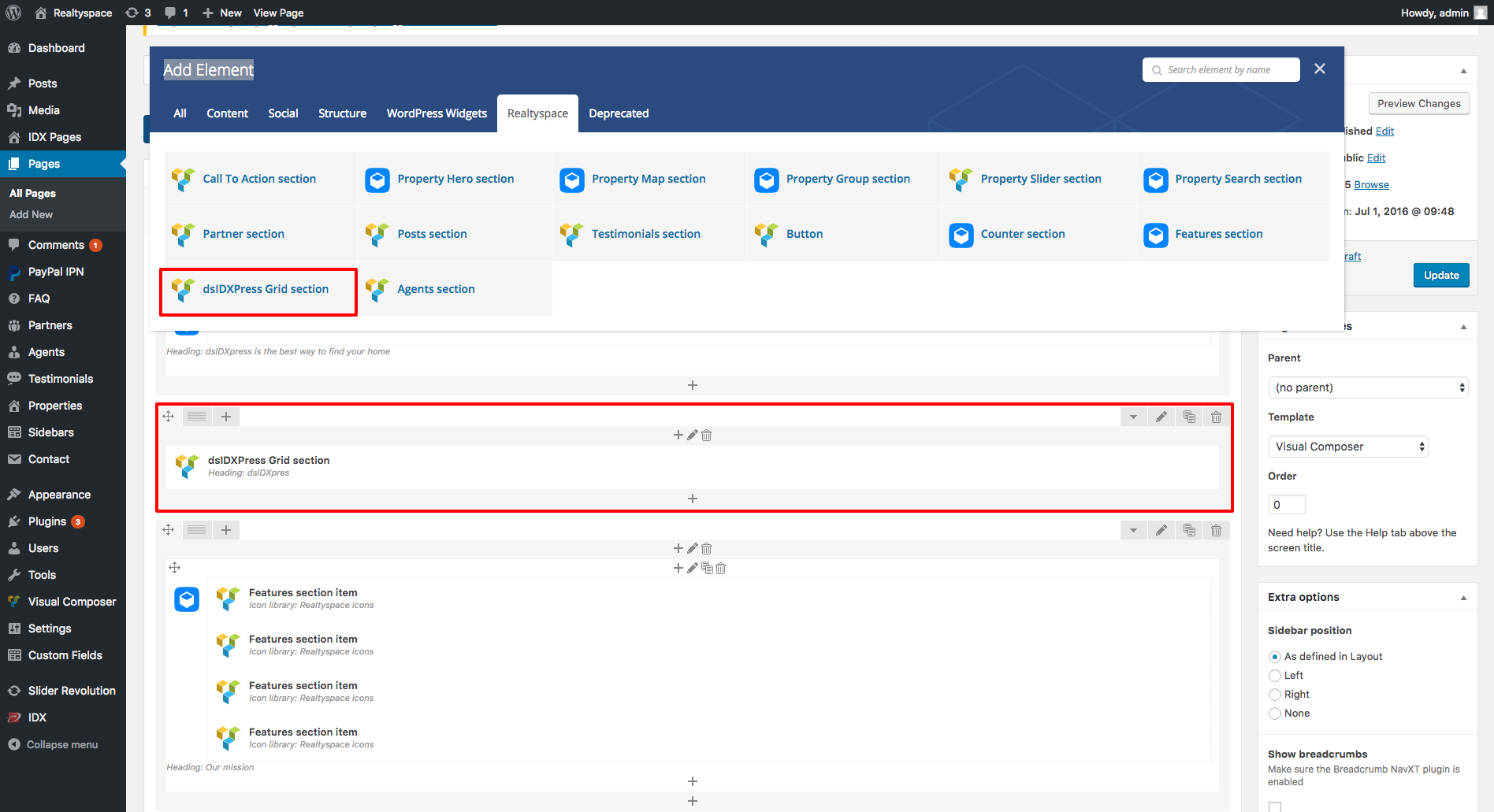Change column layout of dsIDXPress row

(x=197, y=417)
